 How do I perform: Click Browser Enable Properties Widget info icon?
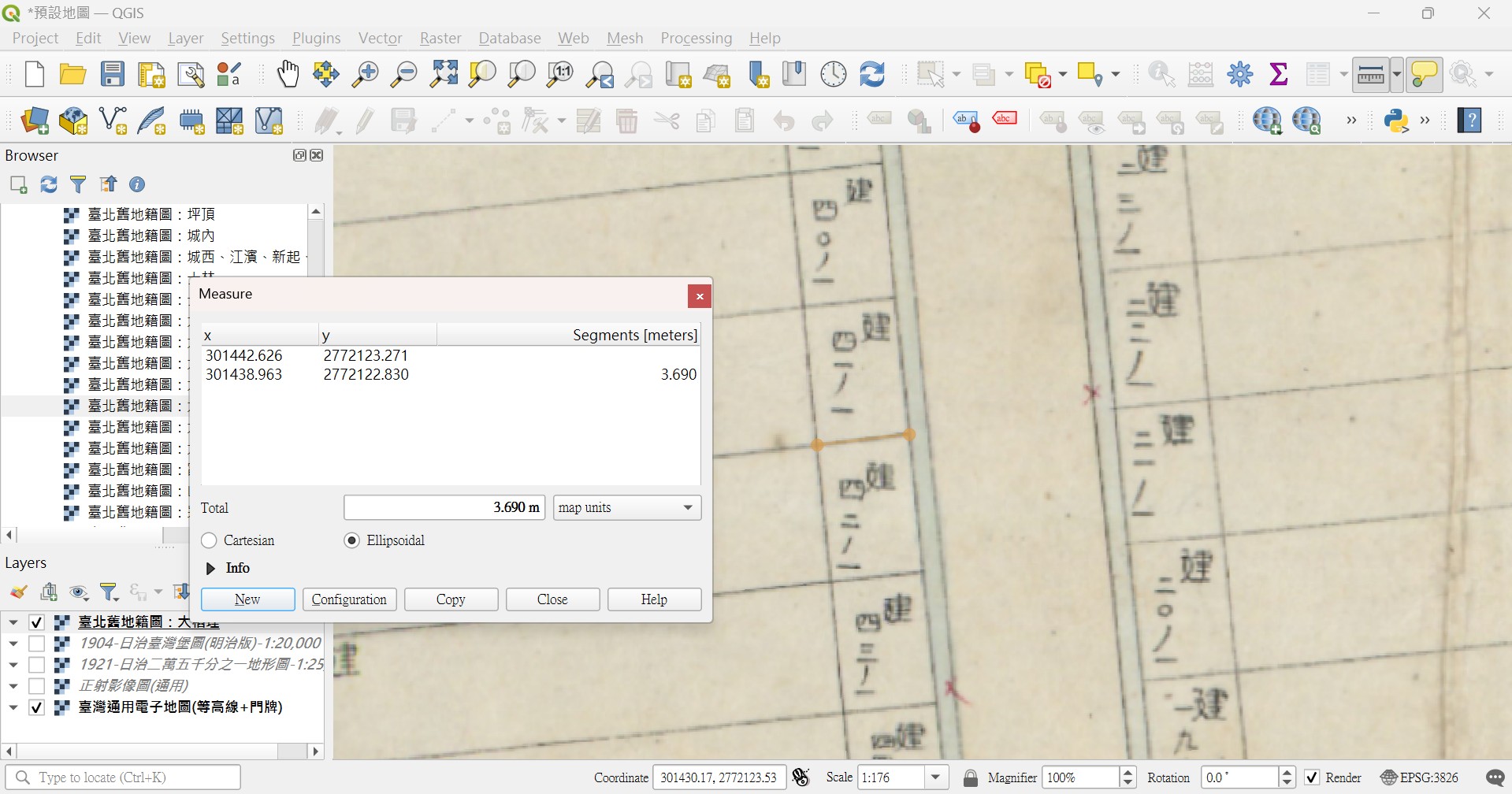(137, 184)
